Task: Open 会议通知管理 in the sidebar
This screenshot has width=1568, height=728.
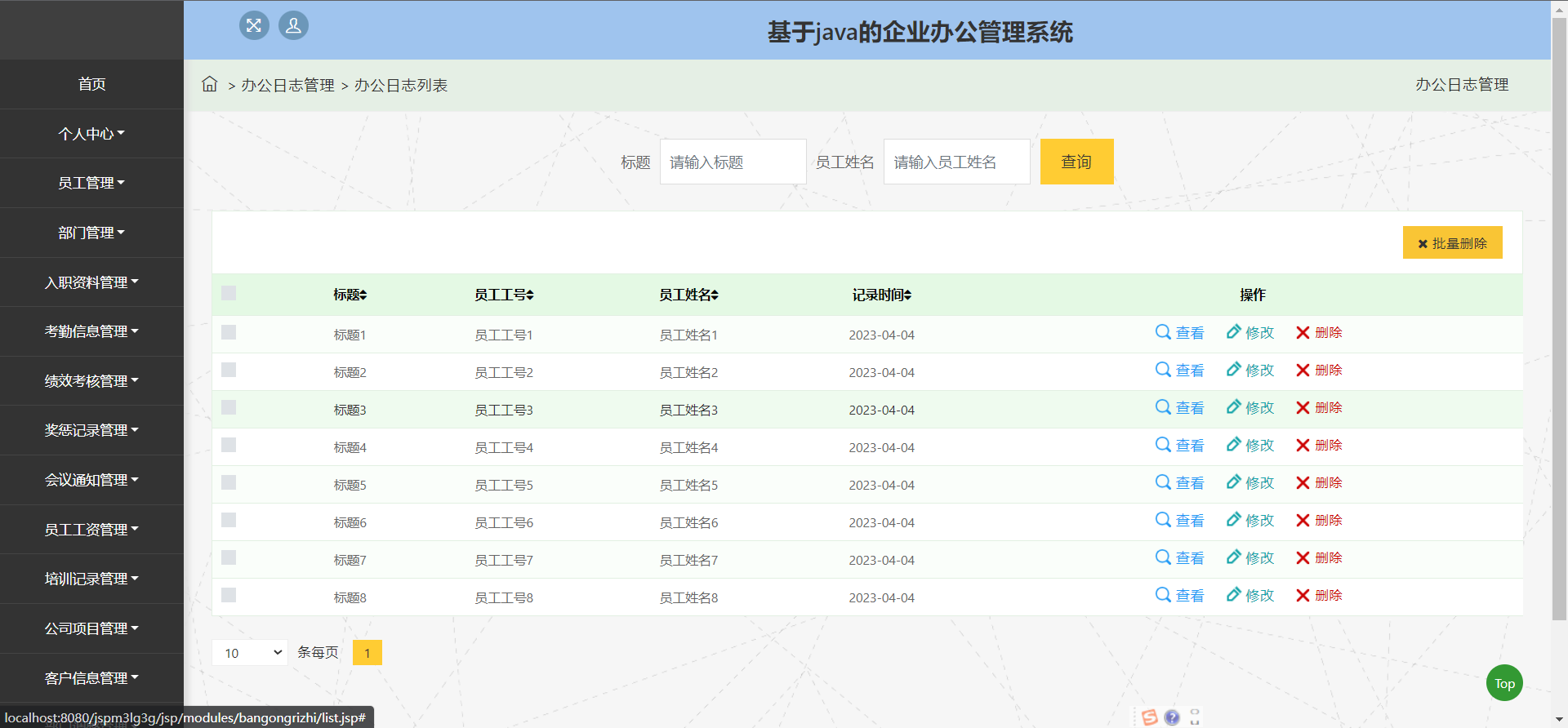Action: coord(91,480)
